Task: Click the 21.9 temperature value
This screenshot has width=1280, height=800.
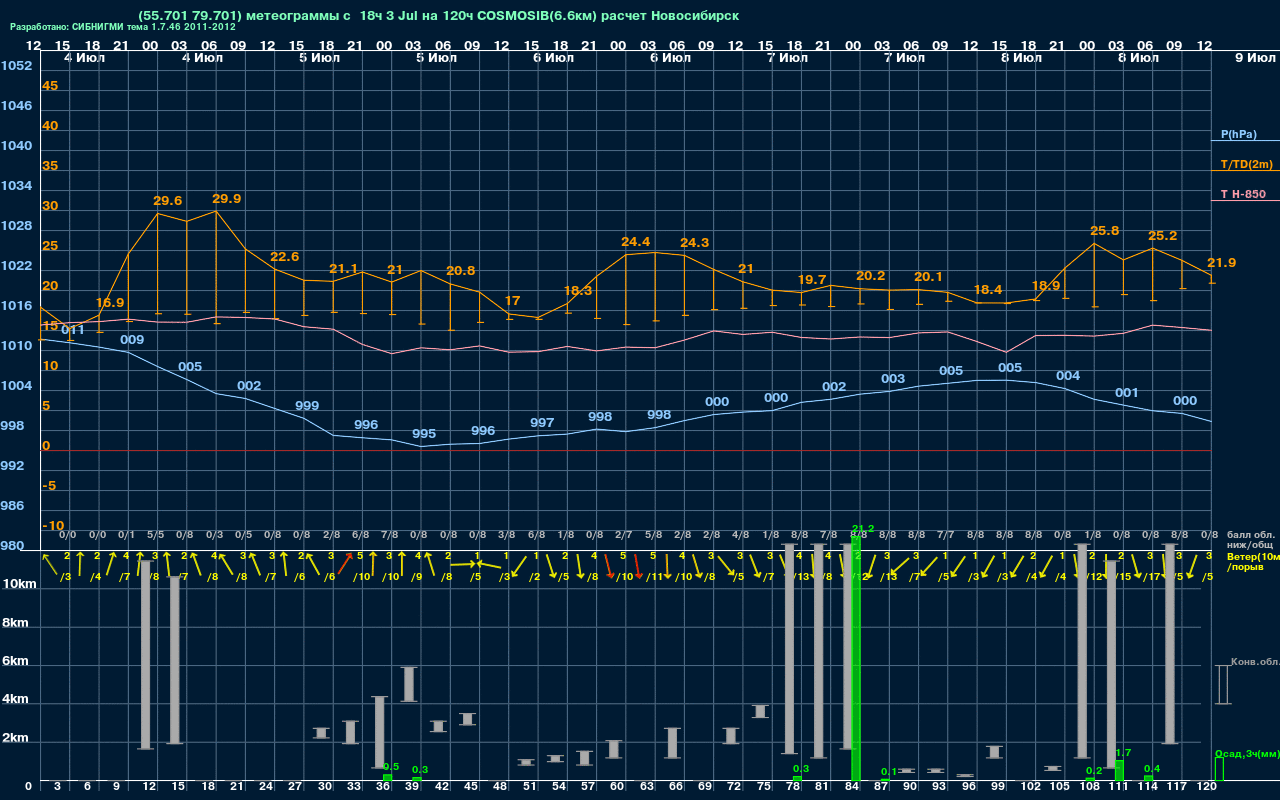Action: tap(1222, 263)
